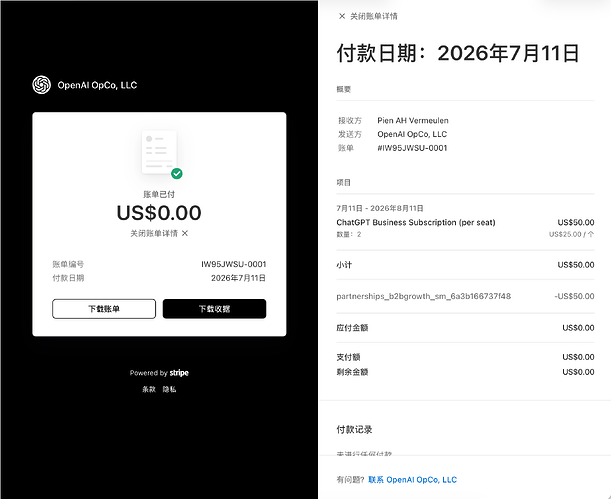Image resolution: width=611 pixels, height=499 pixels.
Task: Click the OpenAI OpCo, LLC header title
Action: coord(97,85)
